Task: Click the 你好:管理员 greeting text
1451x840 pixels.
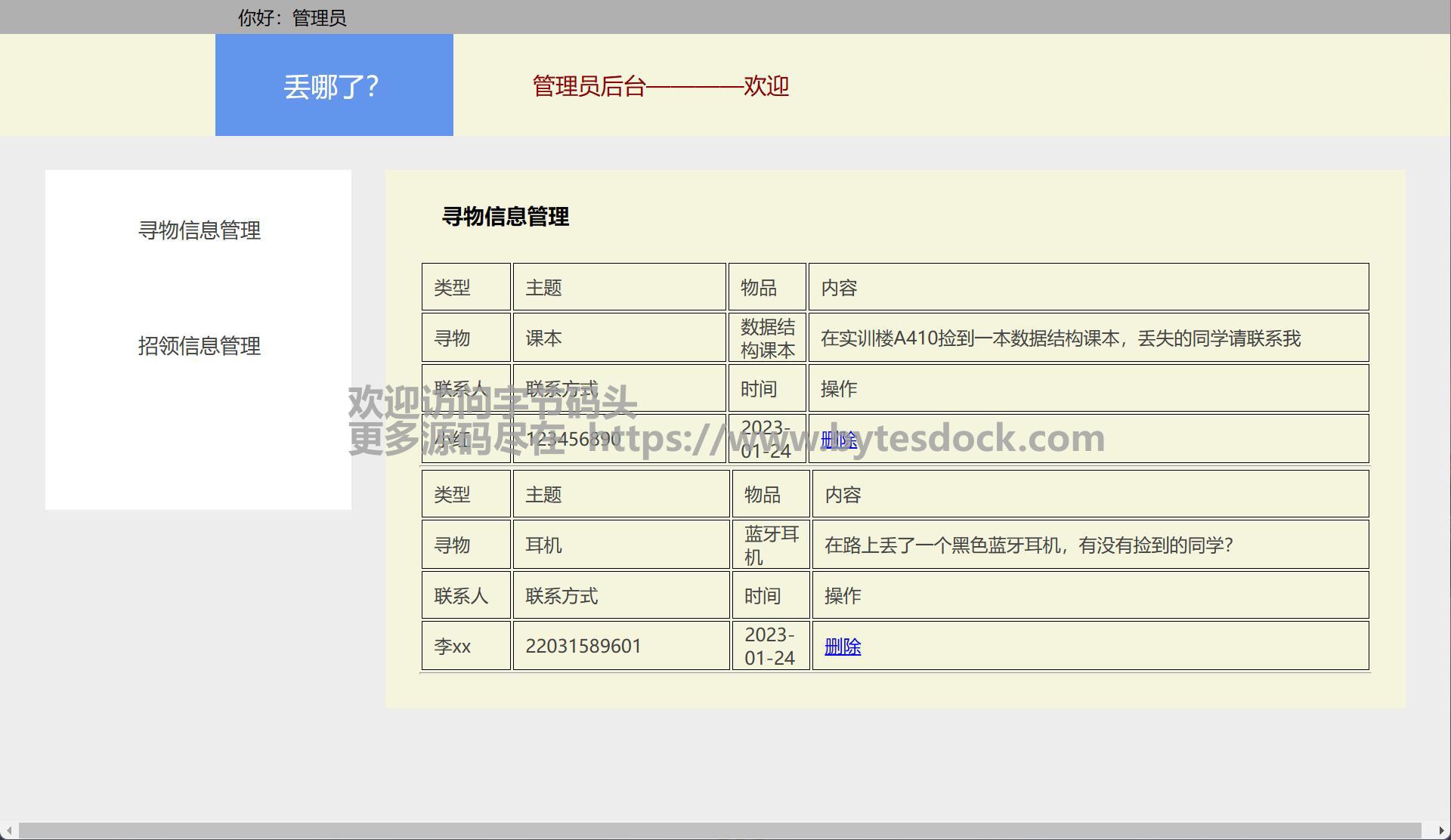Action: coord(292,17)
